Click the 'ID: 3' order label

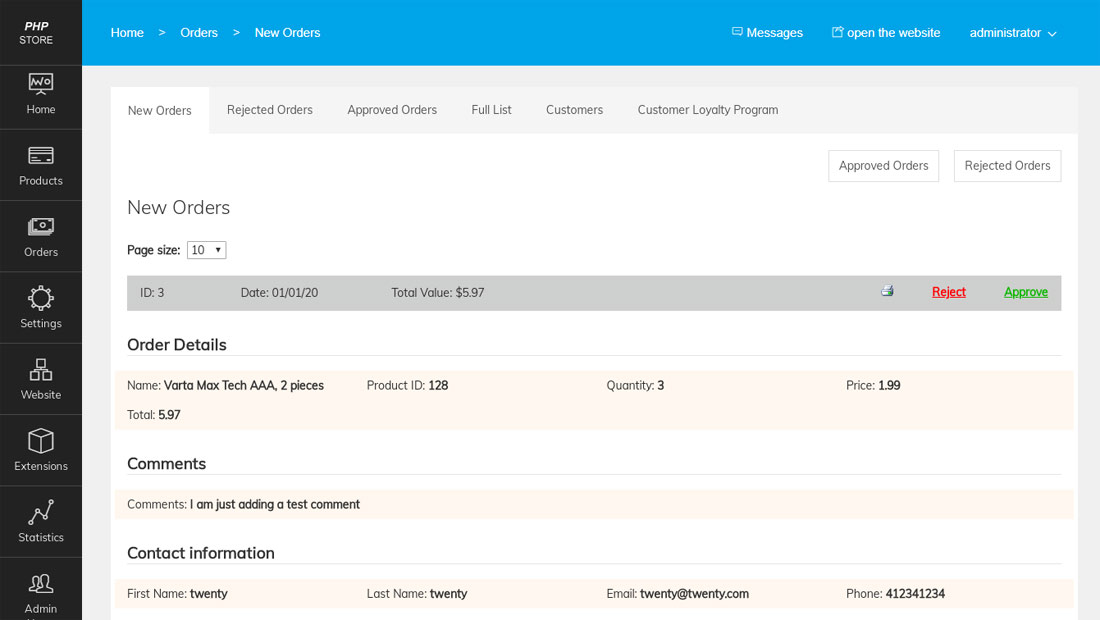pyautogui.click(x=152, y=293)
